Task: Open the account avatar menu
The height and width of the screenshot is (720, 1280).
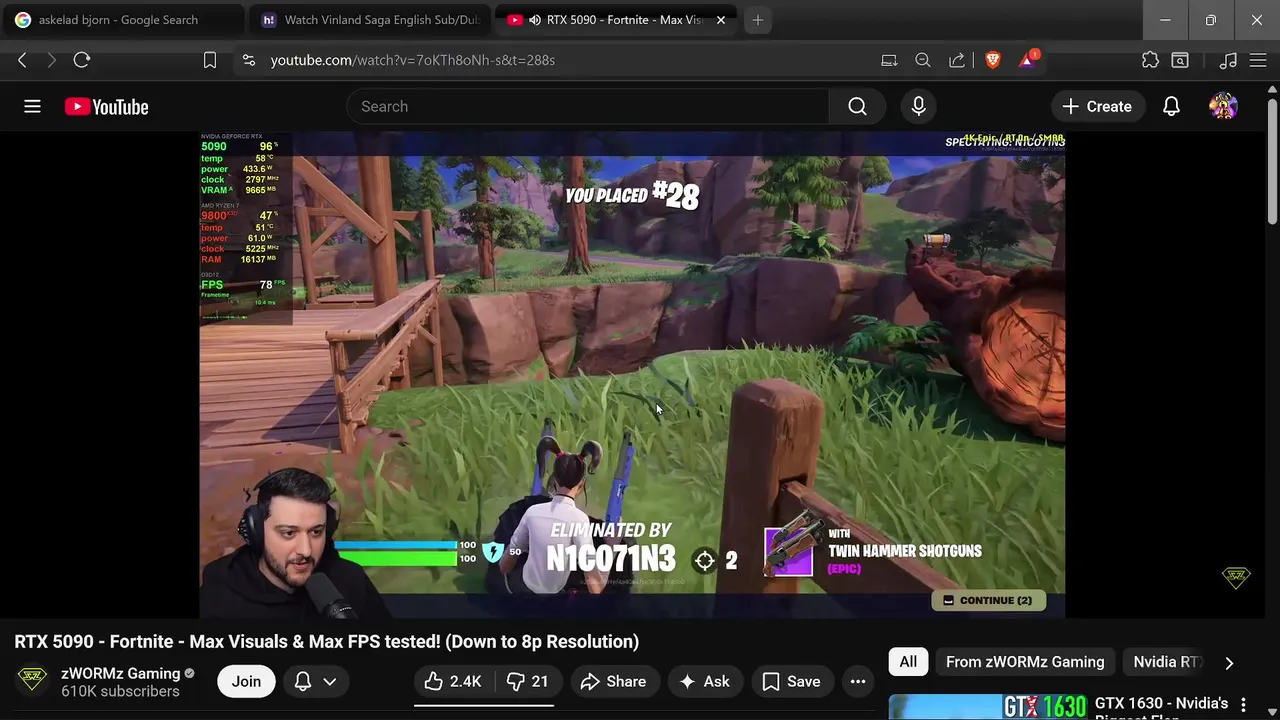Action: coord(1223,106)
